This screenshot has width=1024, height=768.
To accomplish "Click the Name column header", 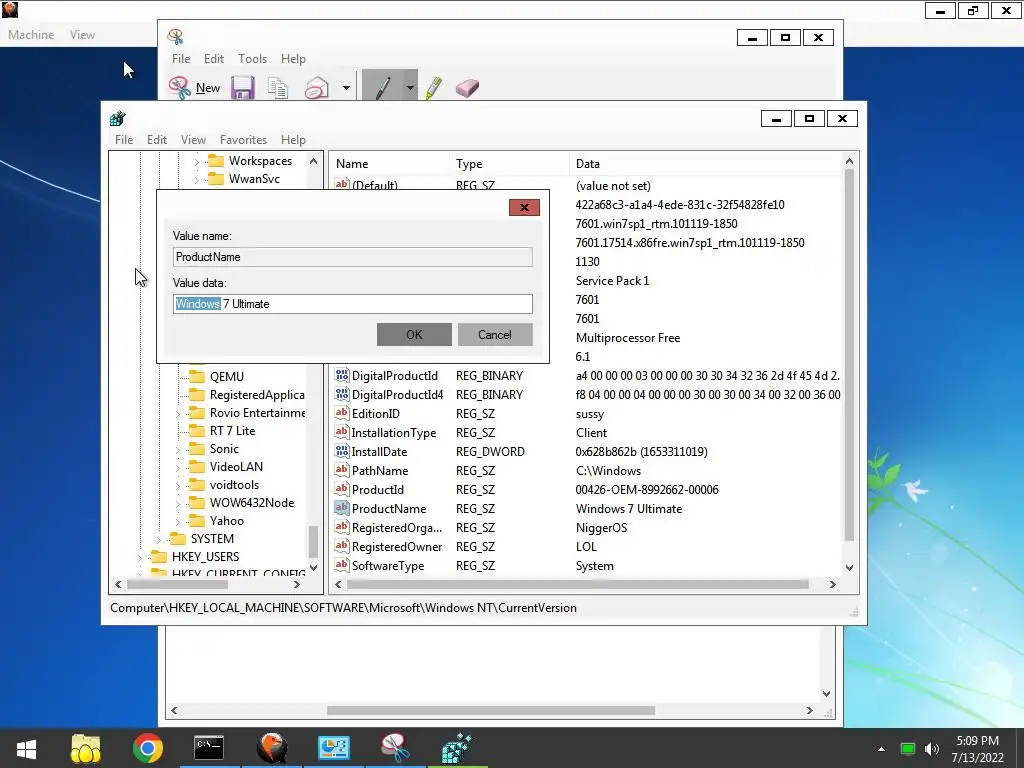I will 389,164.
